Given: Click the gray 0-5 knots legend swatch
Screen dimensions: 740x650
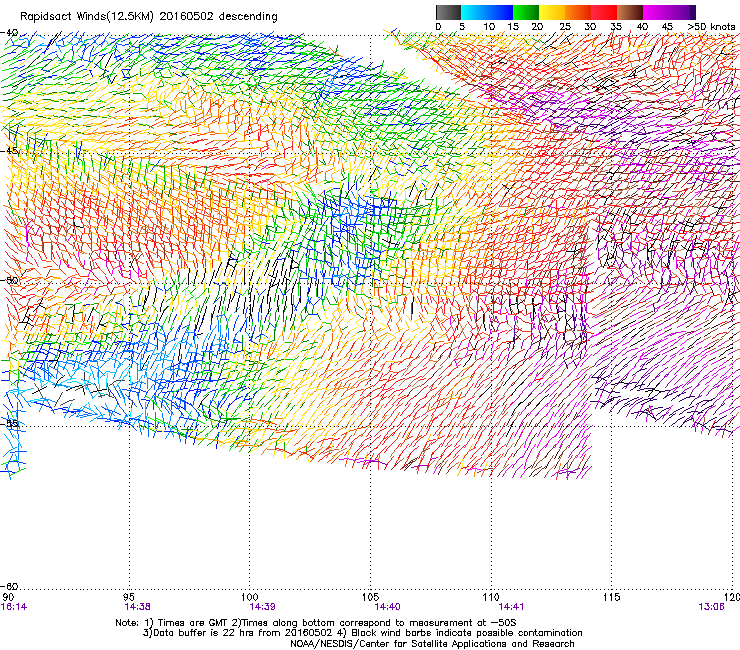Looking at the screenshot, I should click(x=448, y=12).
